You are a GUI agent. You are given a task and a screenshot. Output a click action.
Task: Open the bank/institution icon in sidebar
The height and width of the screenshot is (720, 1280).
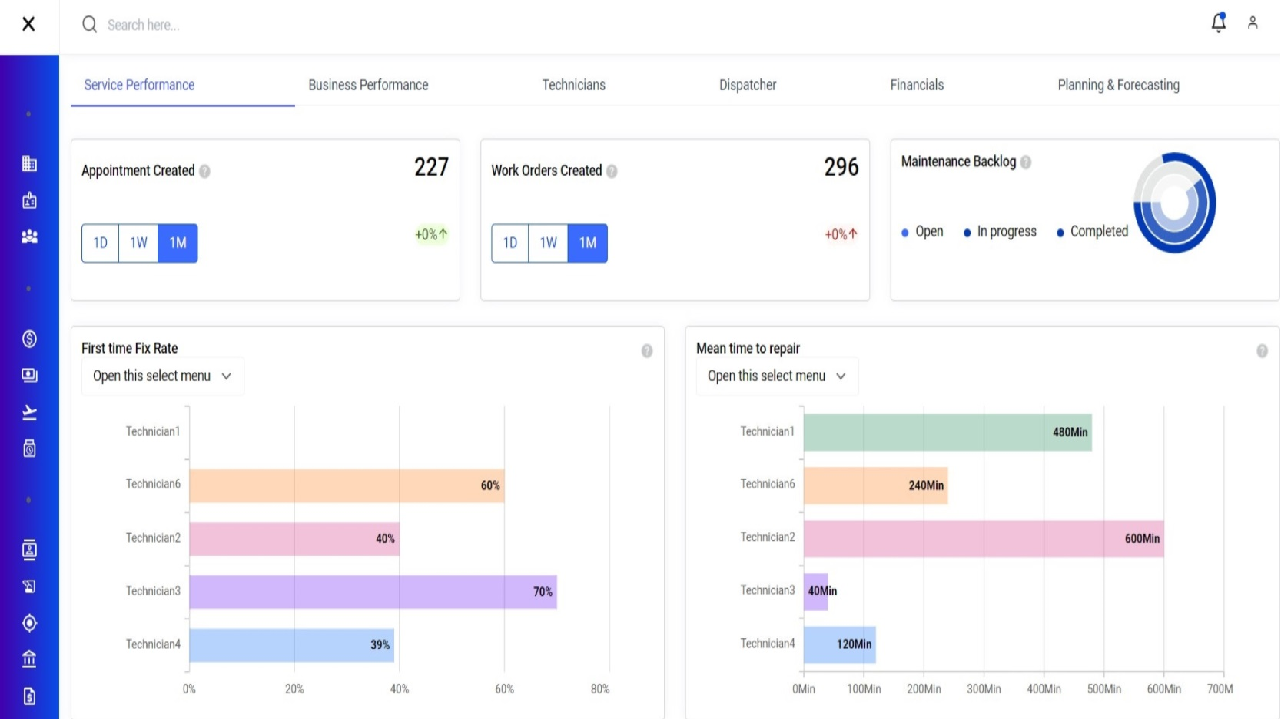pyautogui.click(x=29, y=659)
